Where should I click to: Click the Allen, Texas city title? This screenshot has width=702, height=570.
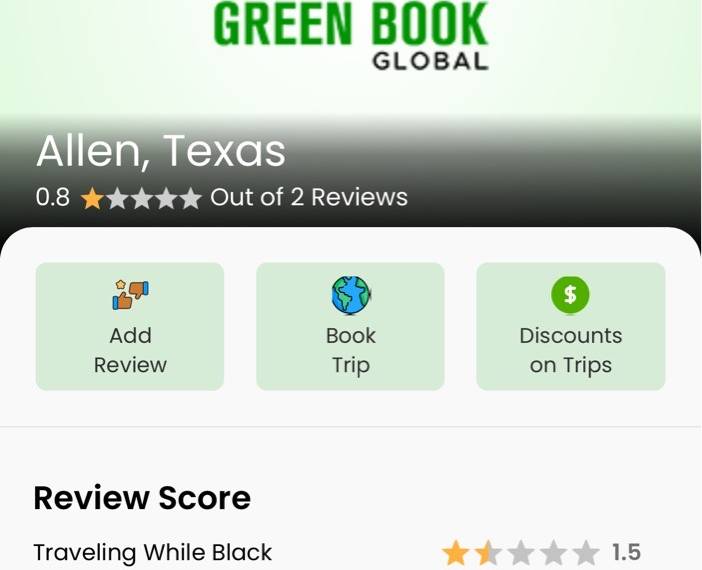[161, 151]
